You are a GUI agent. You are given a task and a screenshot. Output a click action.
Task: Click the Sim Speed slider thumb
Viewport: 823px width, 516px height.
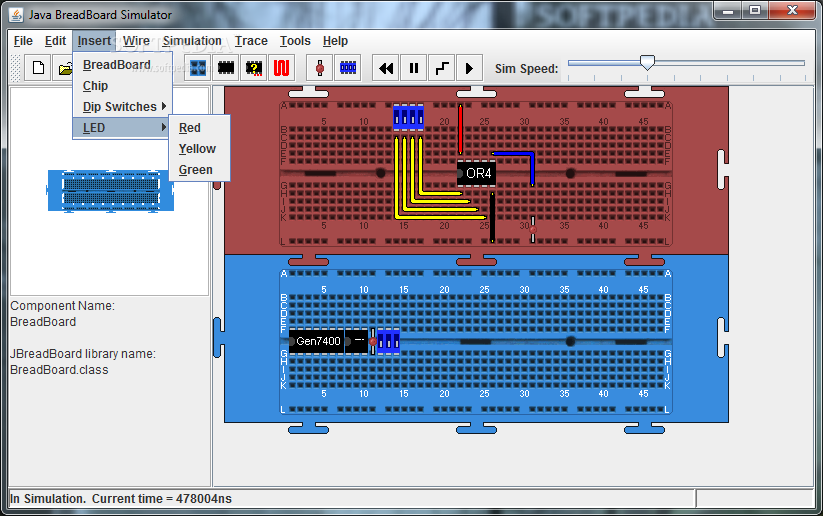[x=647, y=62]
